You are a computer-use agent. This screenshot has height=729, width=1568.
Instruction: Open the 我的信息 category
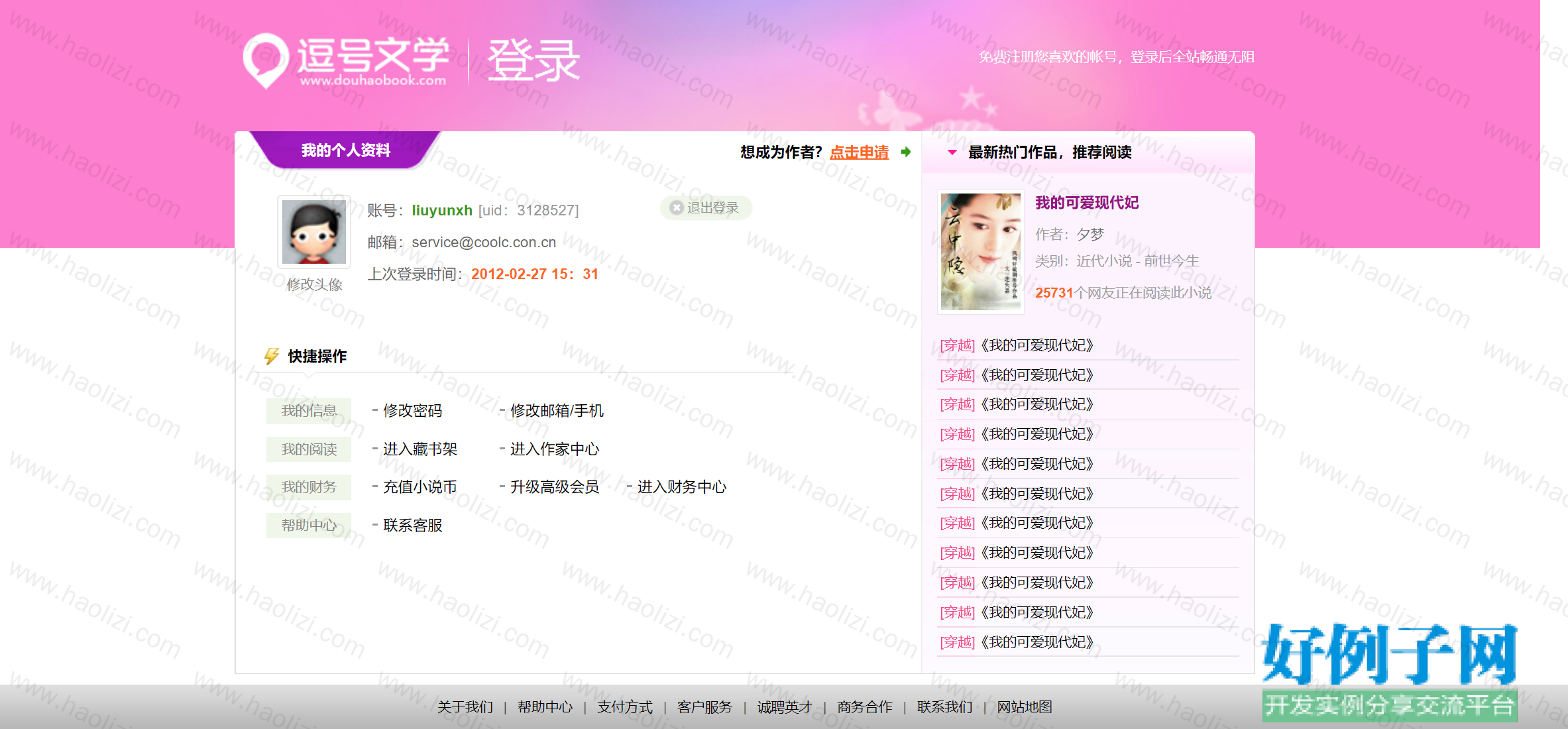click(x=309, y=411)
